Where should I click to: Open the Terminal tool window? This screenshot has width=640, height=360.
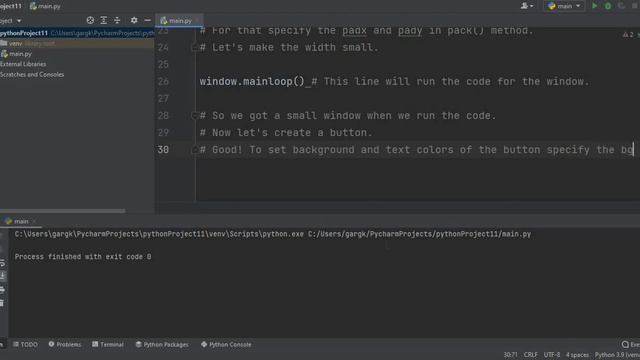(108, 344)
